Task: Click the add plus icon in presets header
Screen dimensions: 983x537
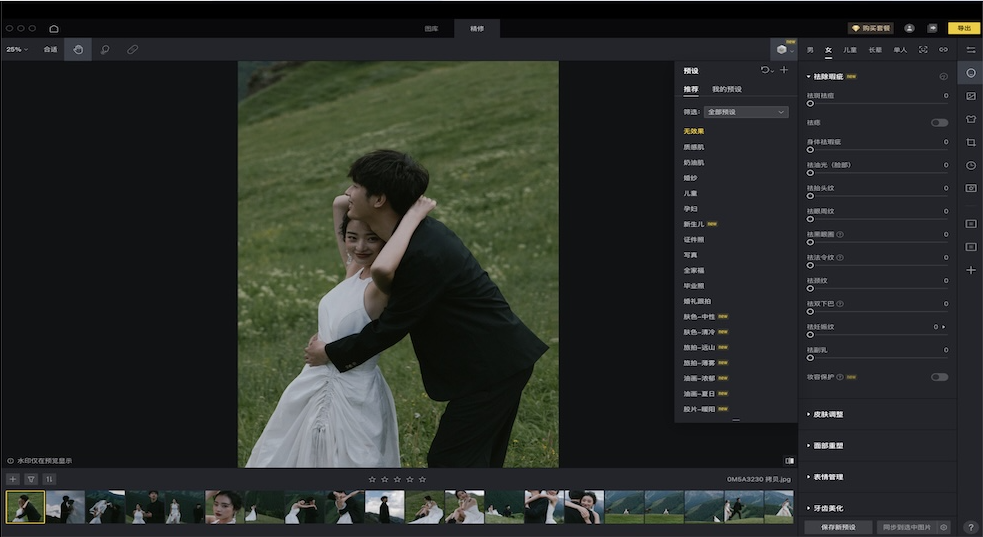Action: pyautogui.click(x=784, y=70)
